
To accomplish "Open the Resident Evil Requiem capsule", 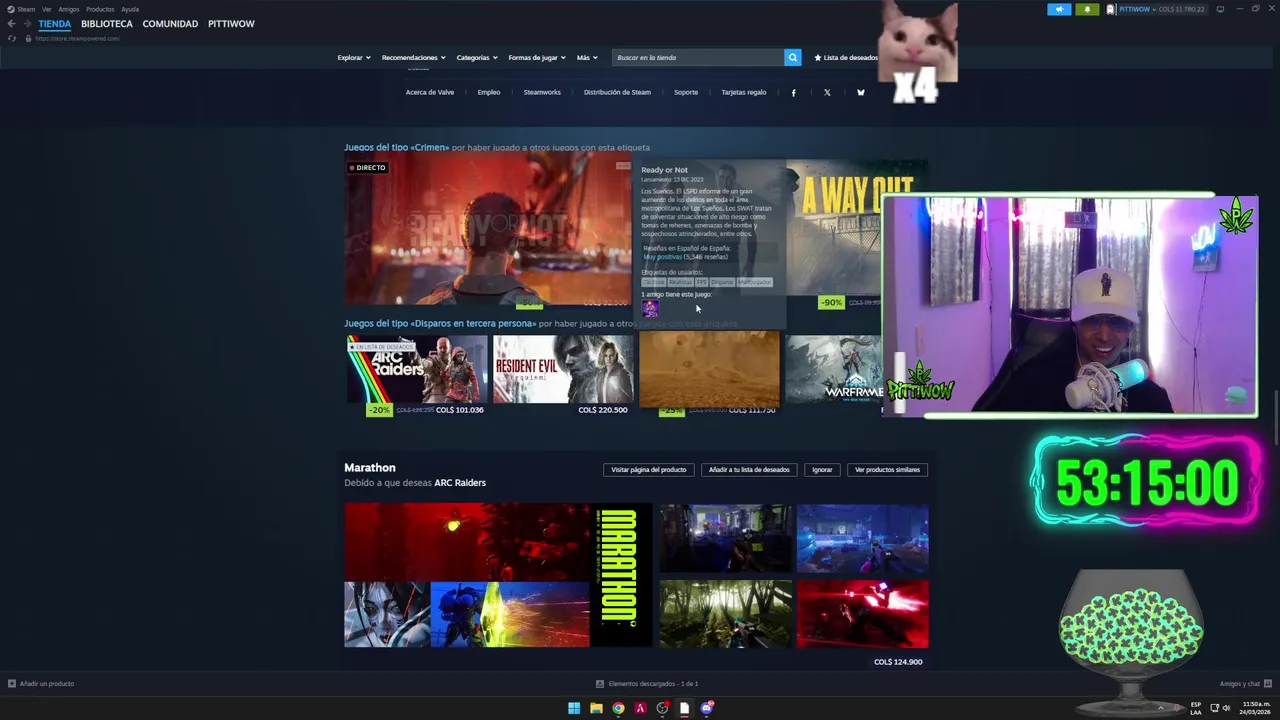I will [x=563, y=369].
